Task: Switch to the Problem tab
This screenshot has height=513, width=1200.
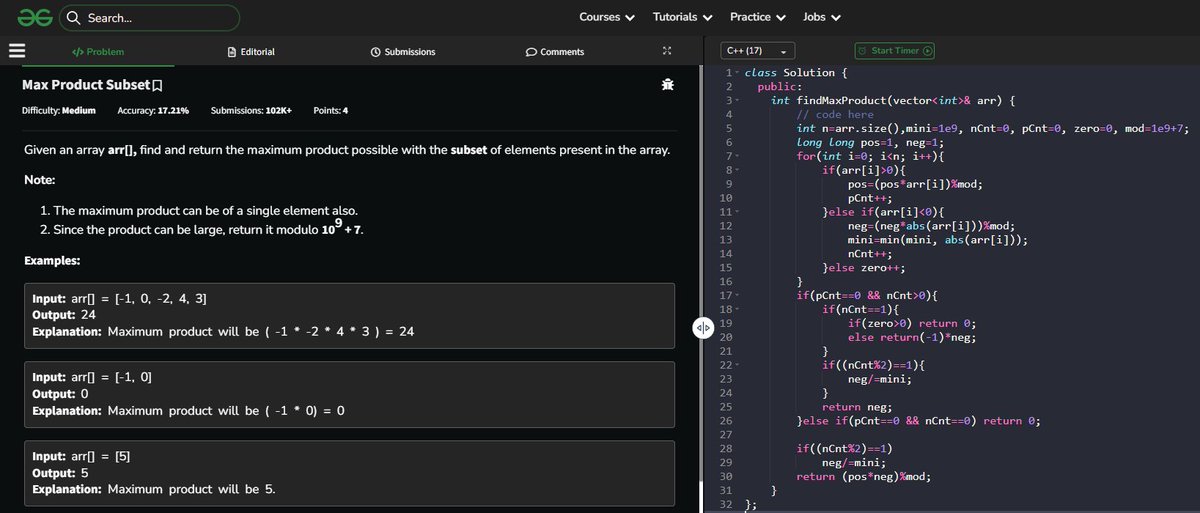Action: [99, 52]
